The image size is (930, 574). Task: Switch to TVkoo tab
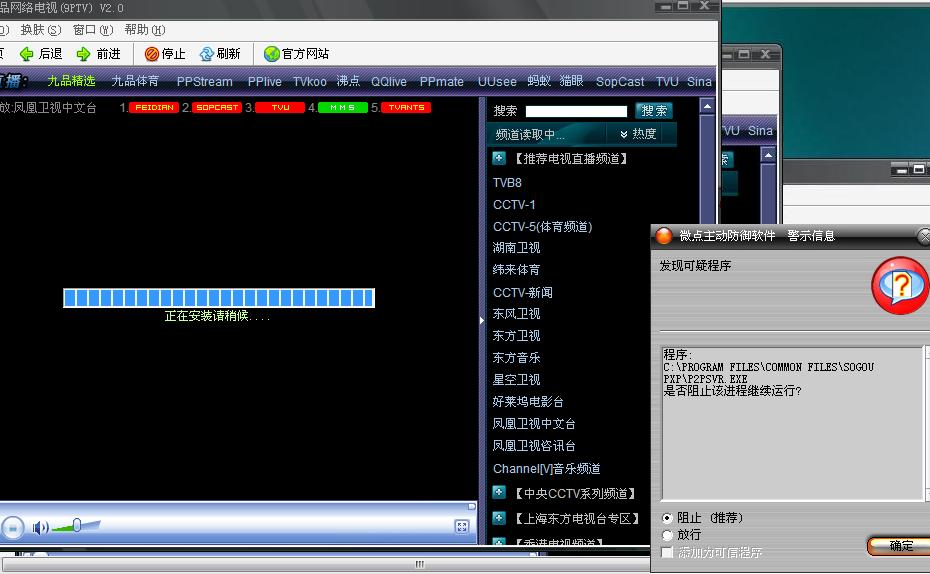tap(310, 82)
